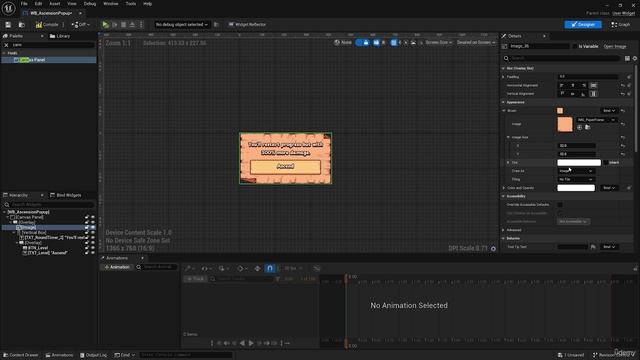The height and width of the screenshot is (360, 640).
Task: Click the Open Image button
Action: pyautogui.click(x=615, y=47)
